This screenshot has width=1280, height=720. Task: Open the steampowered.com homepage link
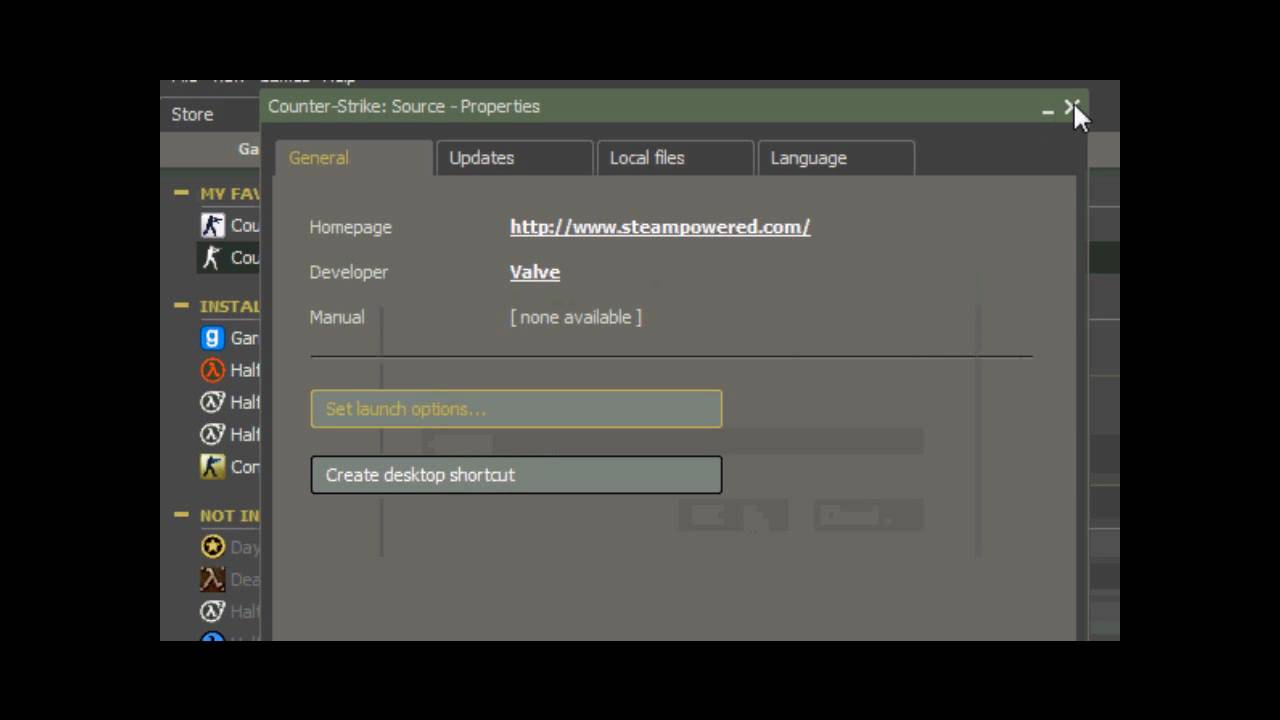660,227
